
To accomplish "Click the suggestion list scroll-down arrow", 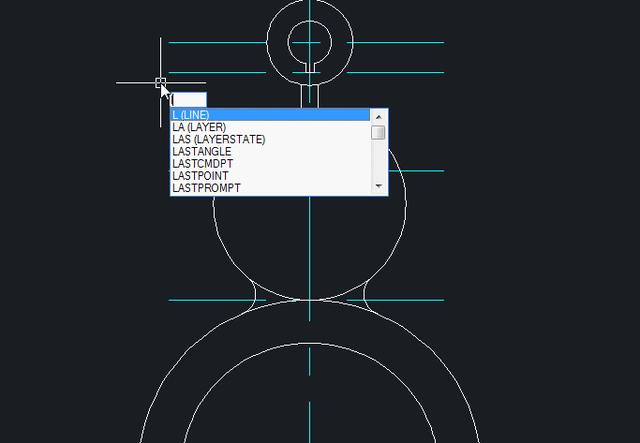I will tap(378, 186).
